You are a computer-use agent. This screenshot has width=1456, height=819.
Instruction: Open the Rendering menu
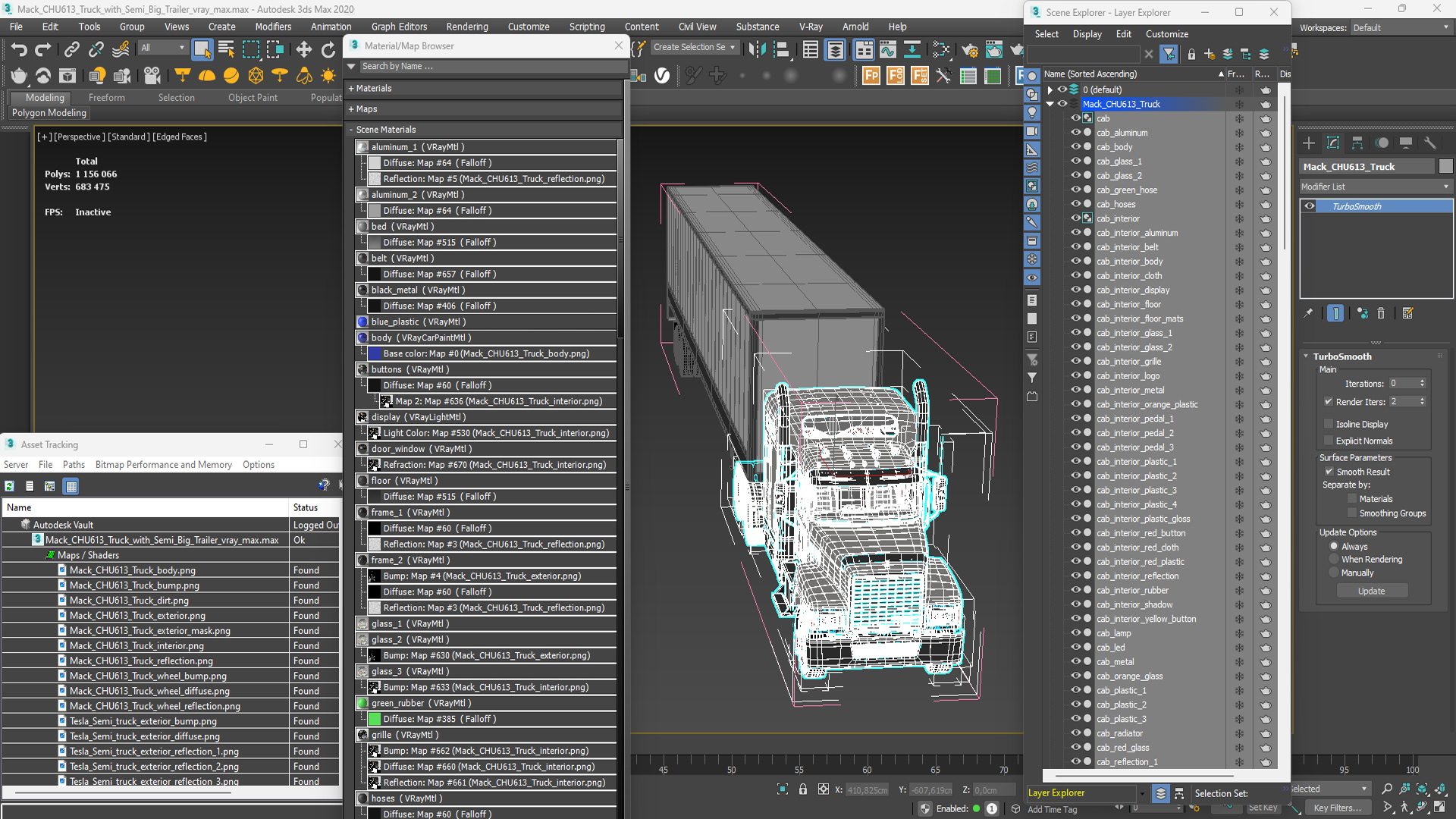tap(466, 27)
